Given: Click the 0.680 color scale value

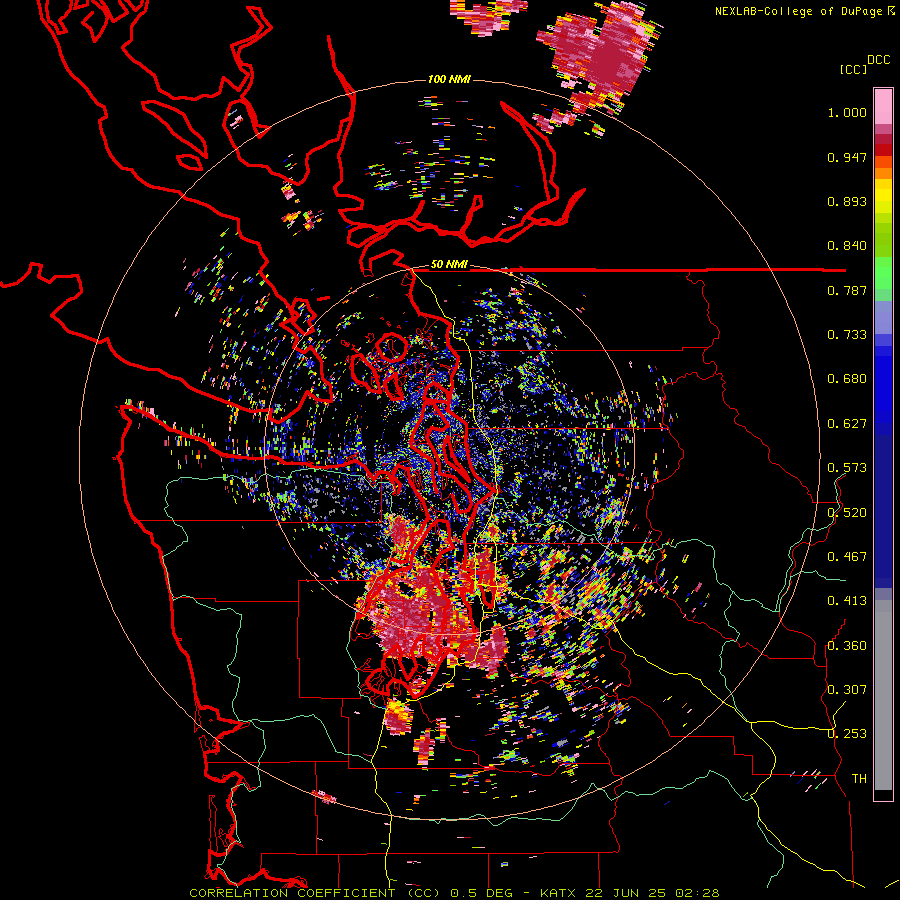Looking at the screenshot, I should pyautogui.click(x=847, y=379).
